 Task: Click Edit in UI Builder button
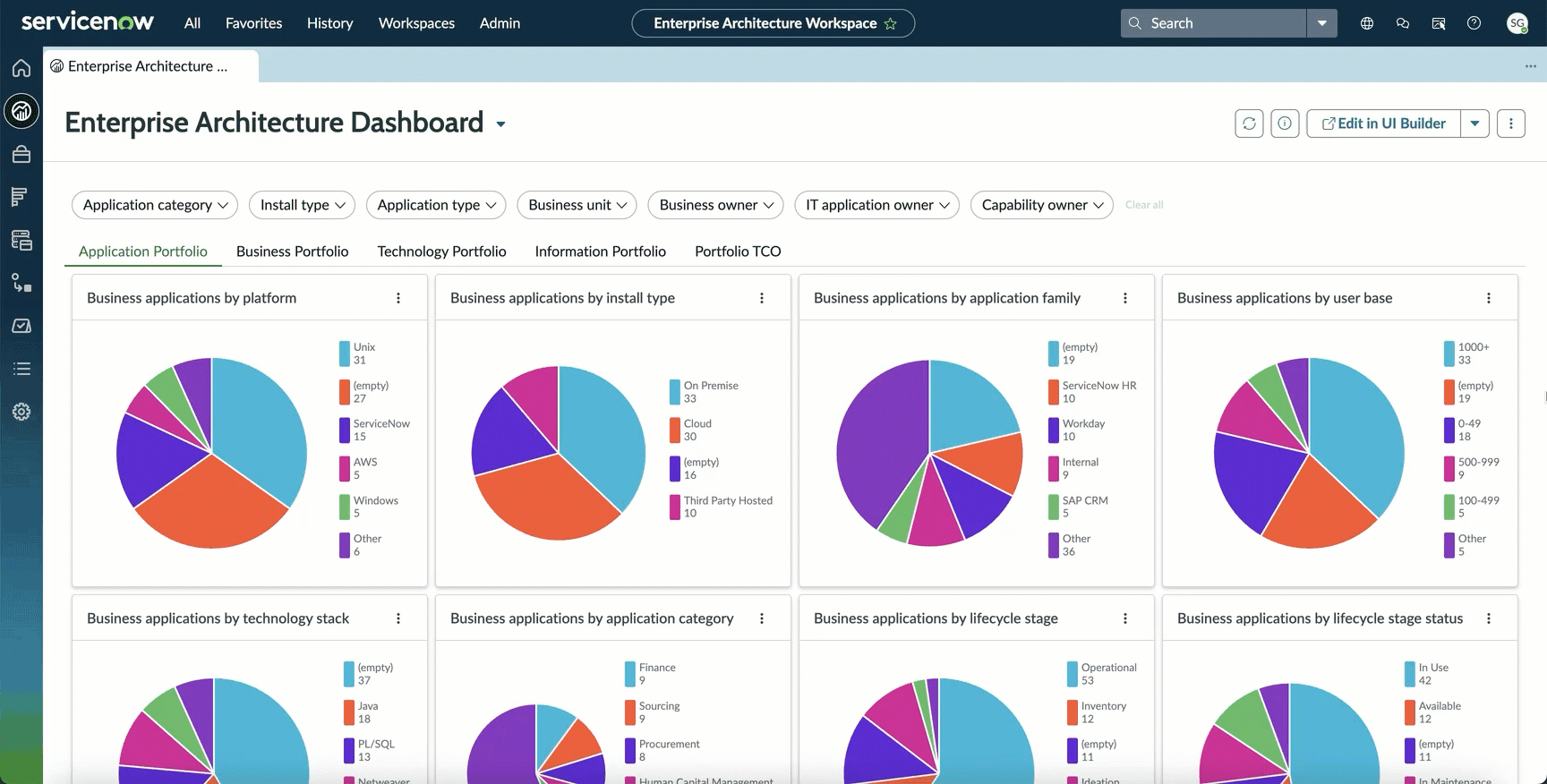(1384, 124)
